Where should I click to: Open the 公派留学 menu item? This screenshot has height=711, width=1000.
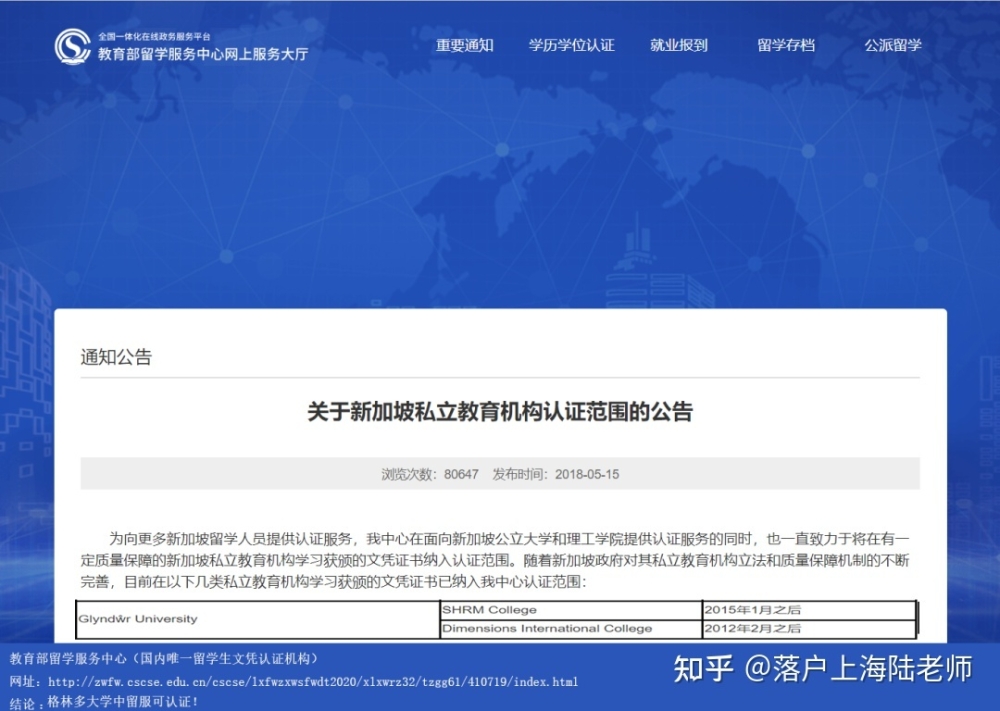(x=893, y=45)
